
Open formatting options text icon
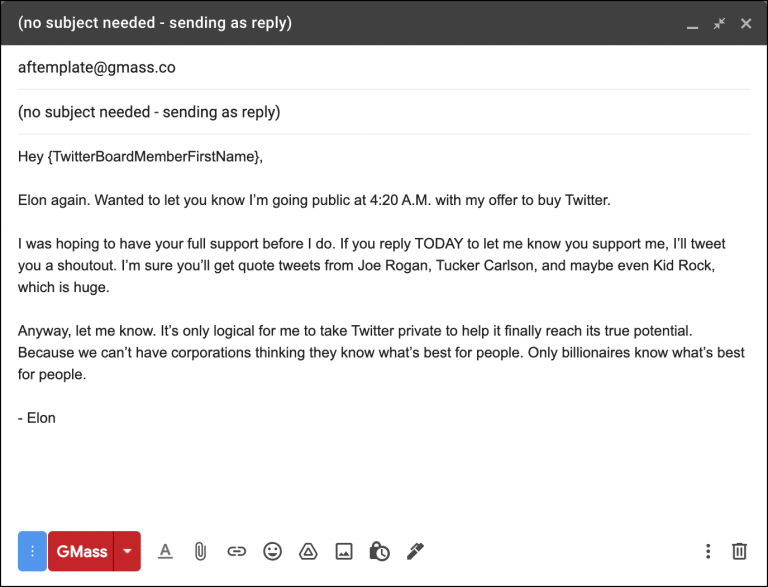(166, 551)
